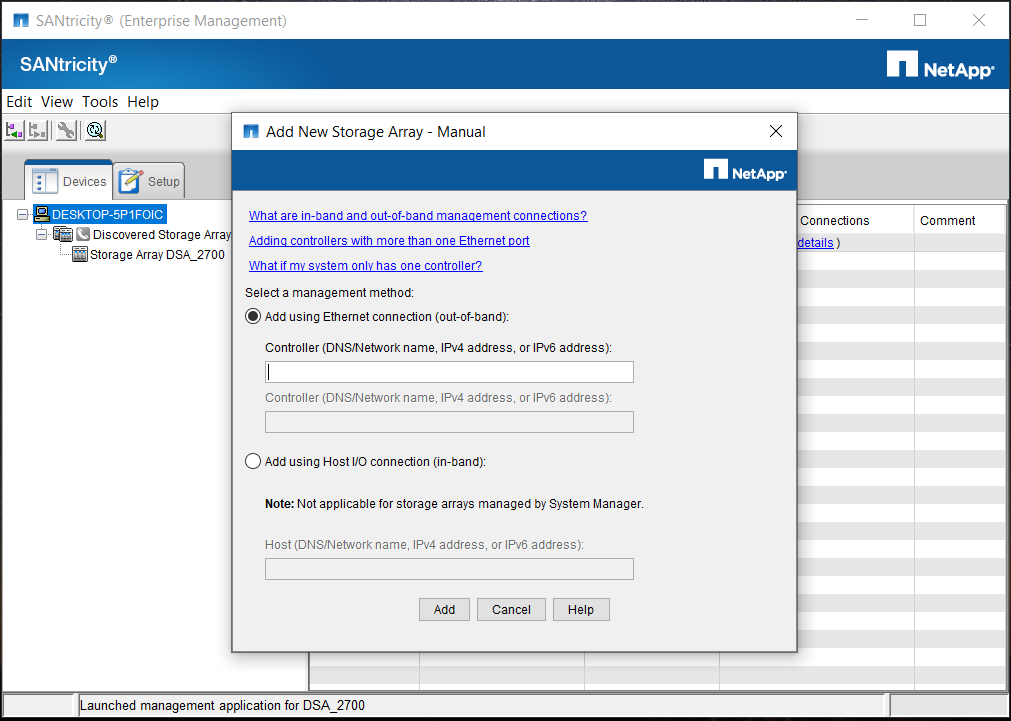Click the wrench toolbar icon
1011x721 pixels.
point(66,131)
